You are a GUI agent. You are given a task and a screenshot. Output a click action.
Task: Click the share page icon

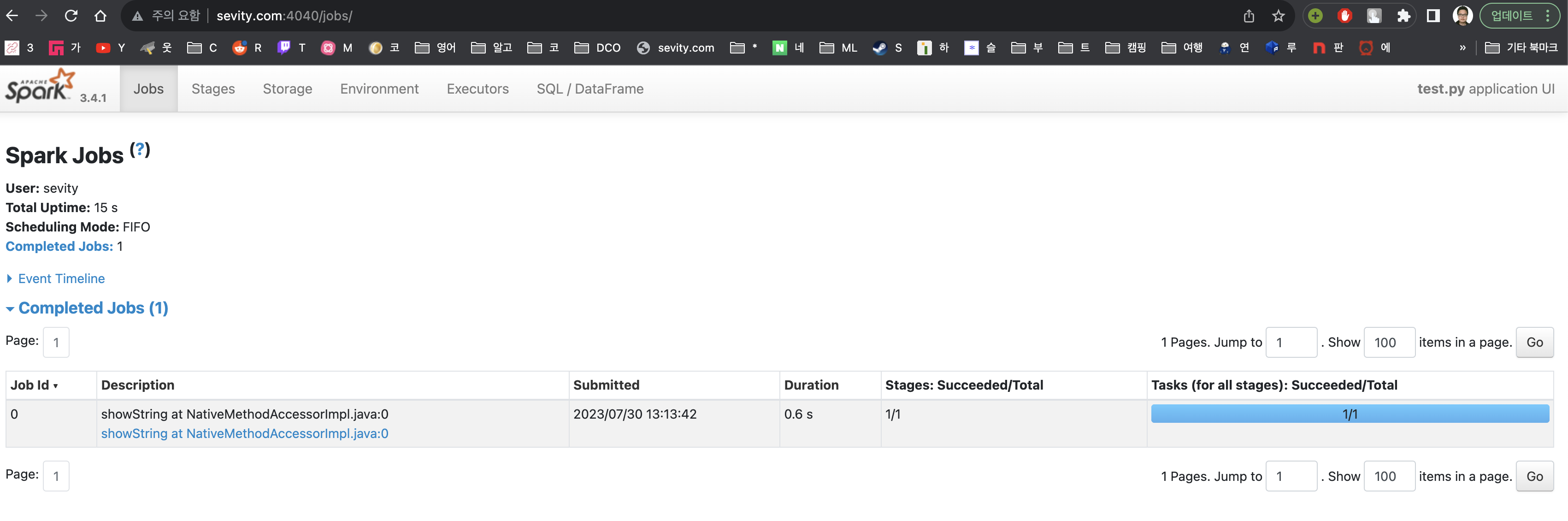pos(1249,16)
